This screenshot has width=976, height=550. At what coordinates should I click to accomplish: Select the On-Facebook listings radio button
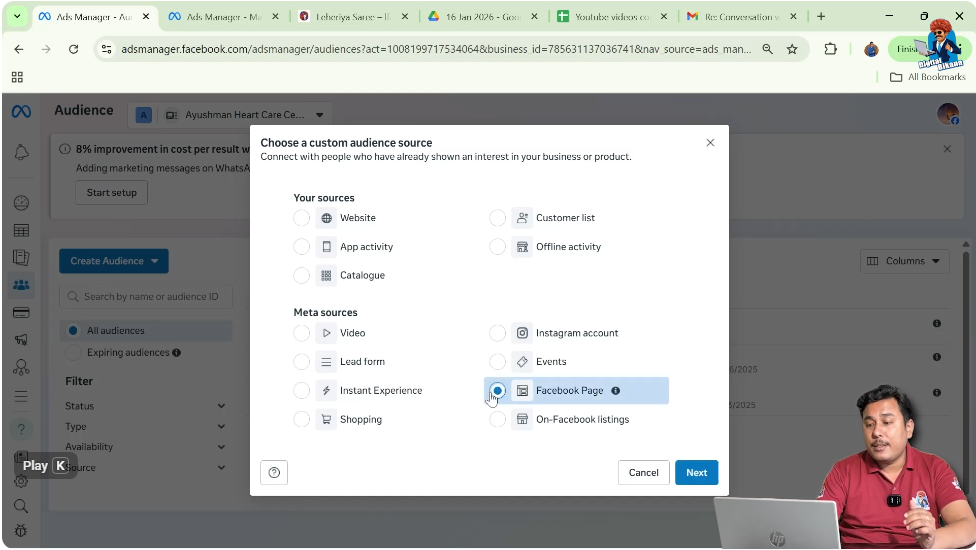point(497,419)
